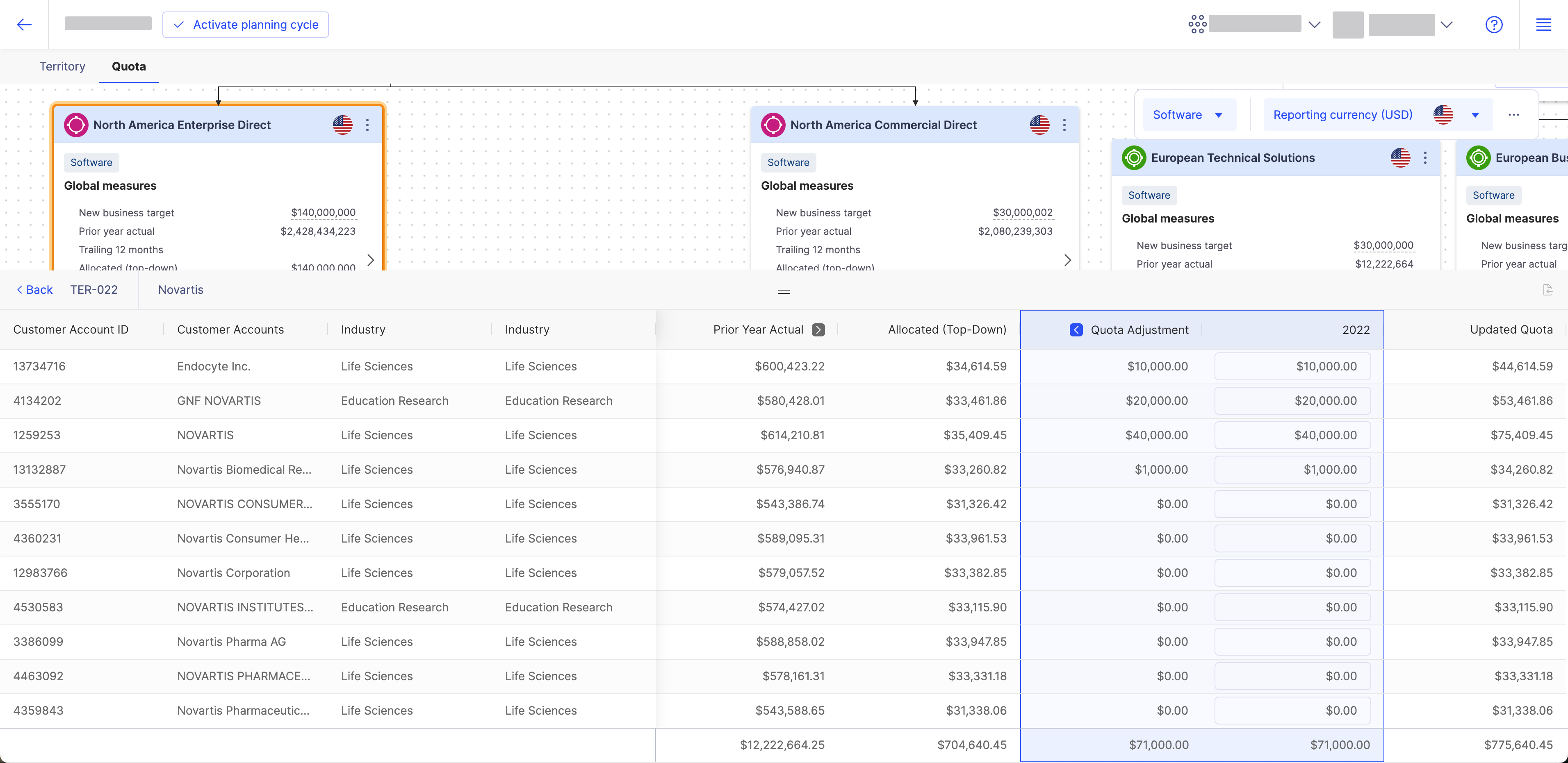Select NOVARTIS INSTITUTES... account name
This screenshot has width=1568, height=763.
pyautogui.click(x=245, y=607)
